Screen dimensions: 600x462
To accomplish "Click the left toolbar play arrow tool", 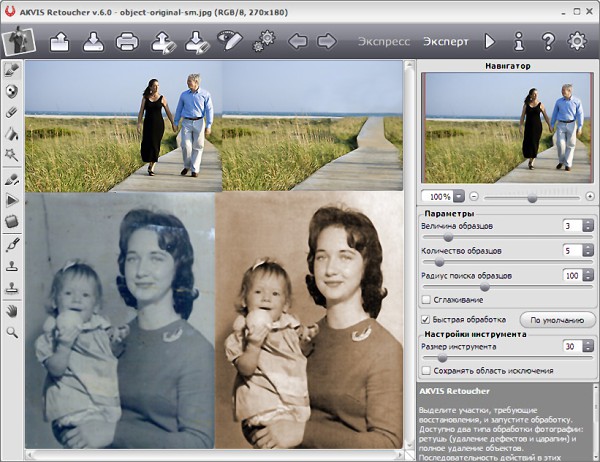I will [x=12, y=200].
